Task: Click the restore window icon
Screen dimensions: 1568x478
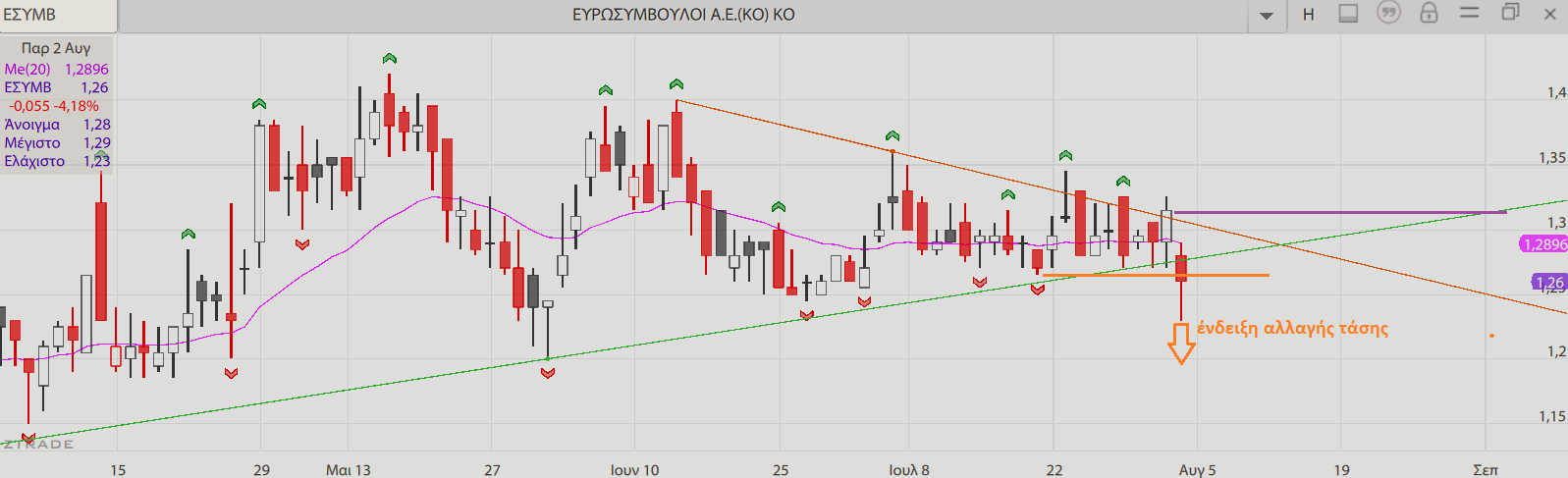Action: 1510,13
